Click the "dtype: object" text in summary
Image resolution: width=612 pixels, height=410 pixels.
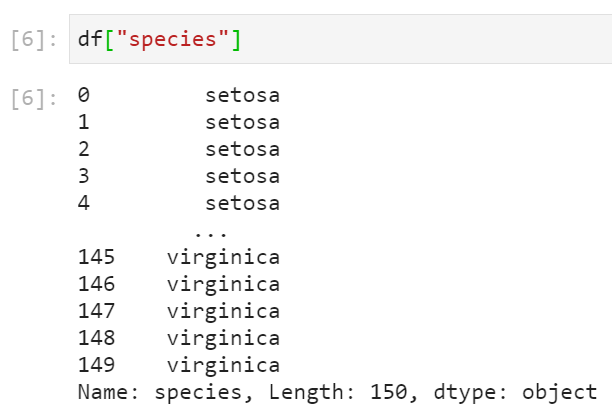coord(515,392)
